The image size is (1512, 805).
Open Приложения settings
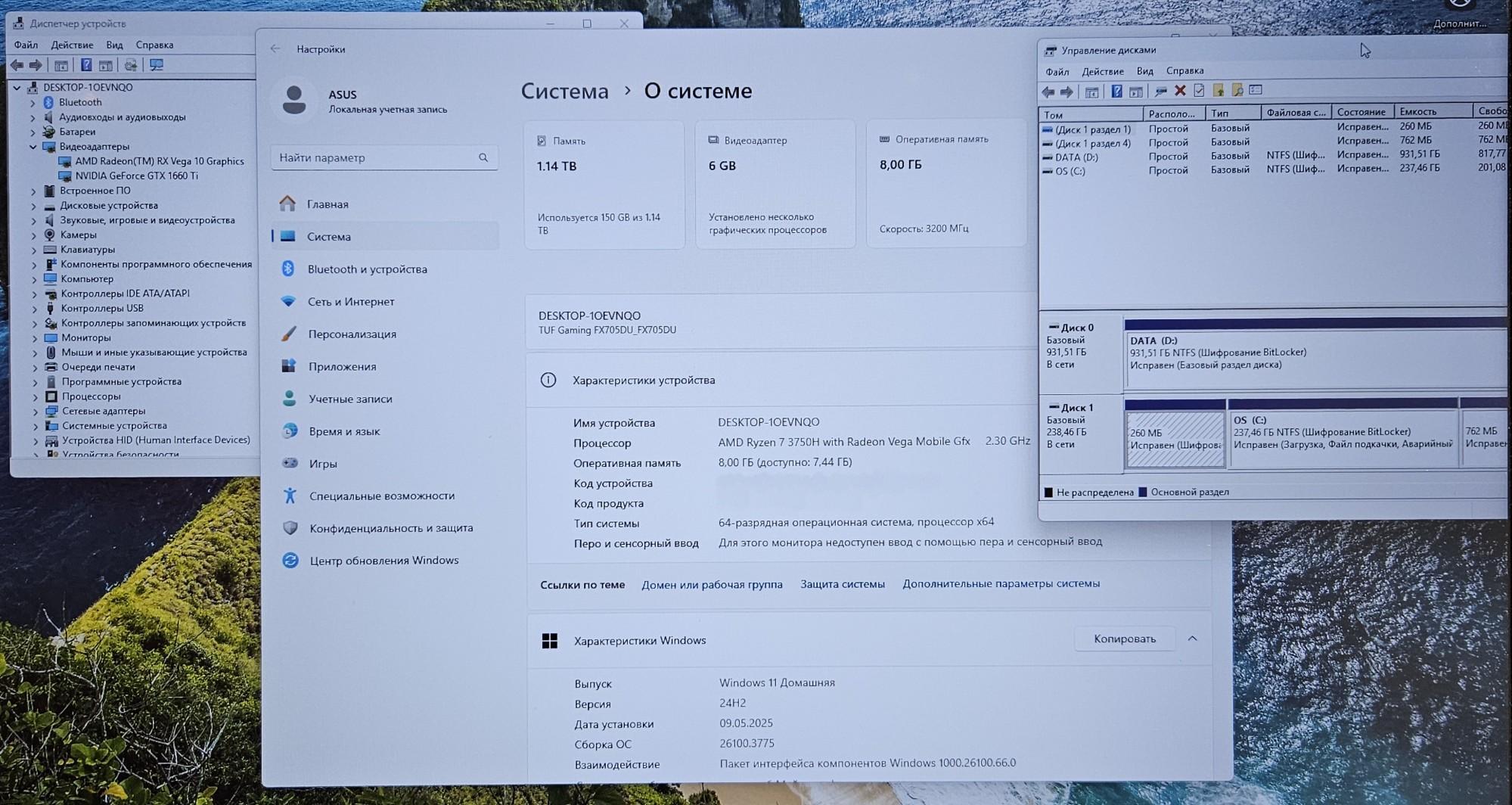[x=385, y=366]
